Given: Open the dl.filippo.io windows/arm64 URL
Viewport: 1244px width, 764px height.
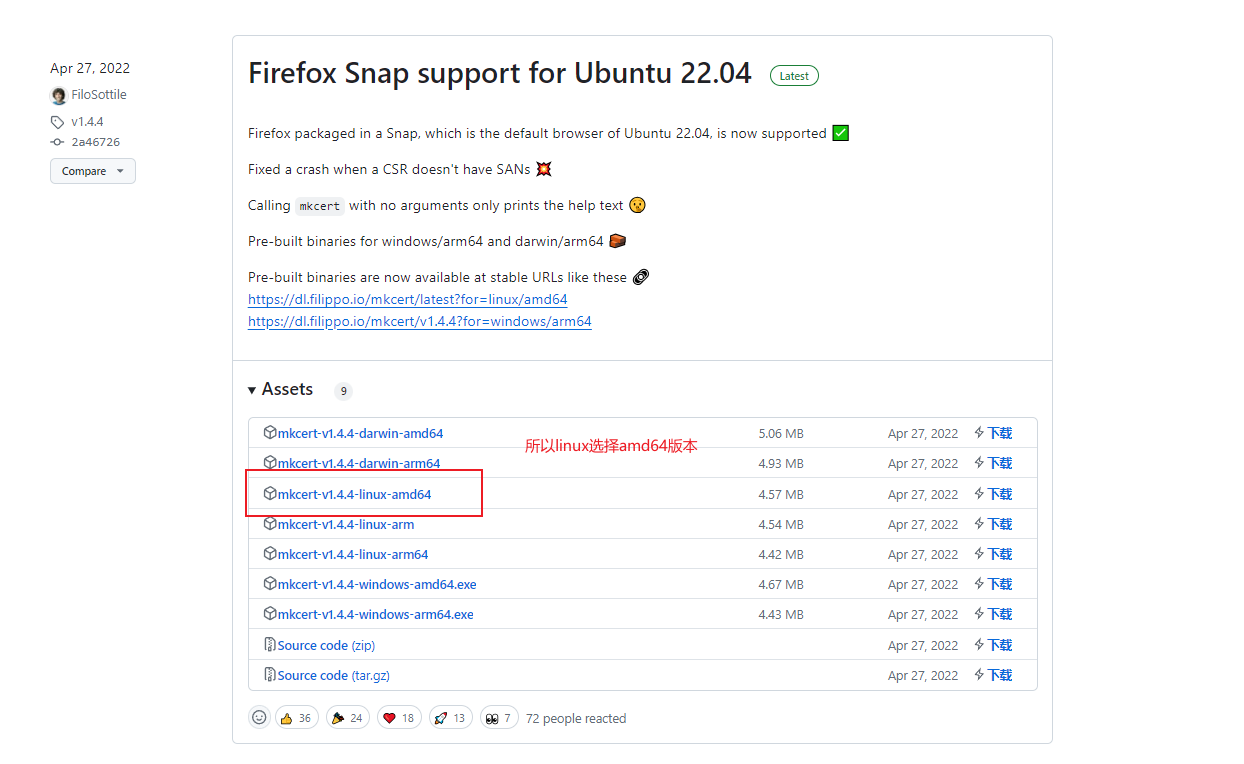Looking at the screenshot, I should tap(419, 321).
